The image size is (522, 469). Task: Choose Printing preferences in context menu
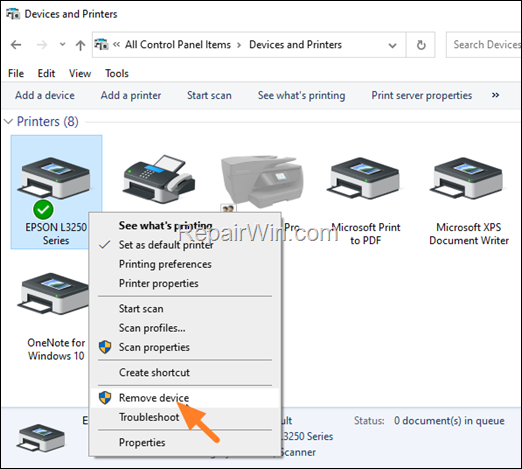(x=185, y=264)
